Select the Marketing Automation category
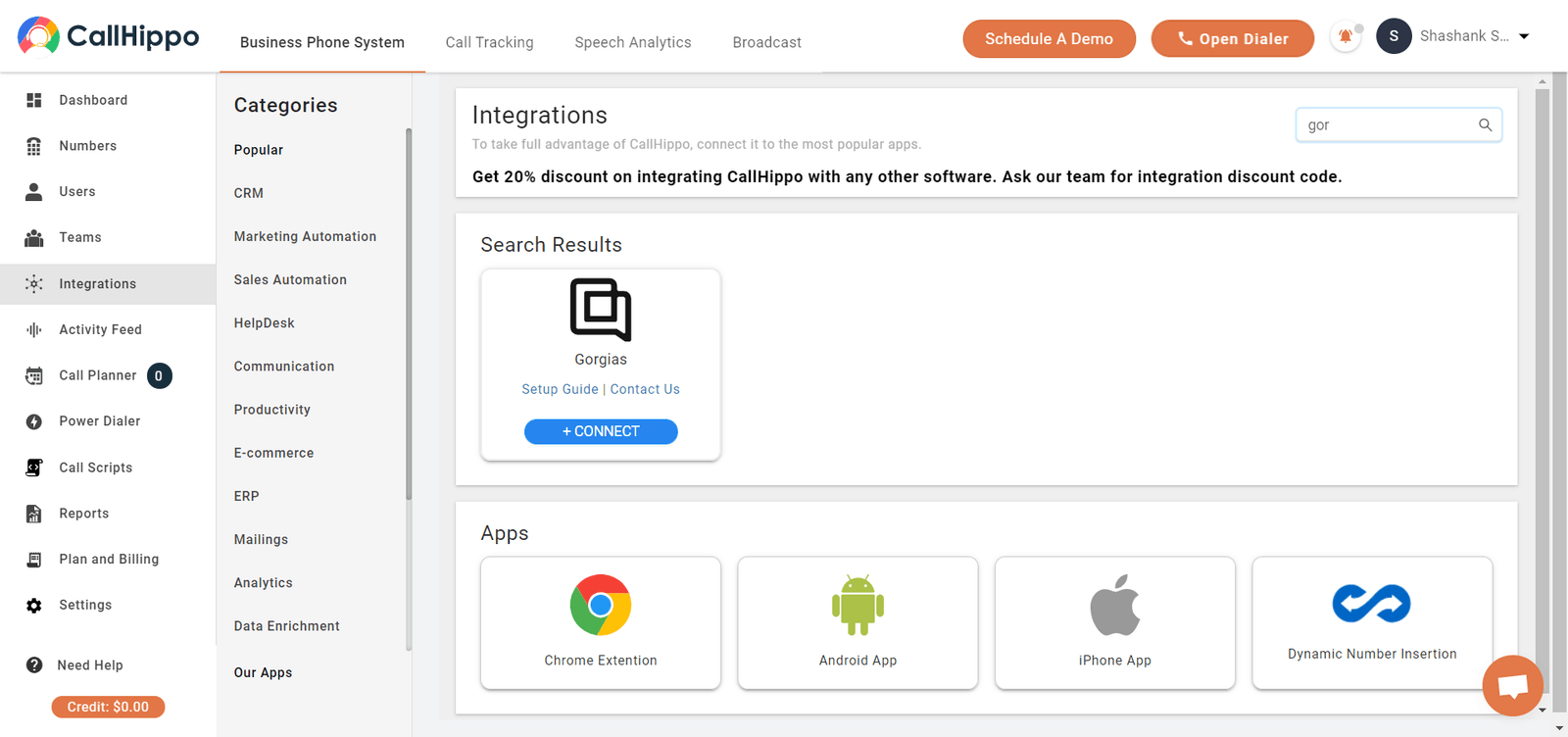 click(305, 236)
